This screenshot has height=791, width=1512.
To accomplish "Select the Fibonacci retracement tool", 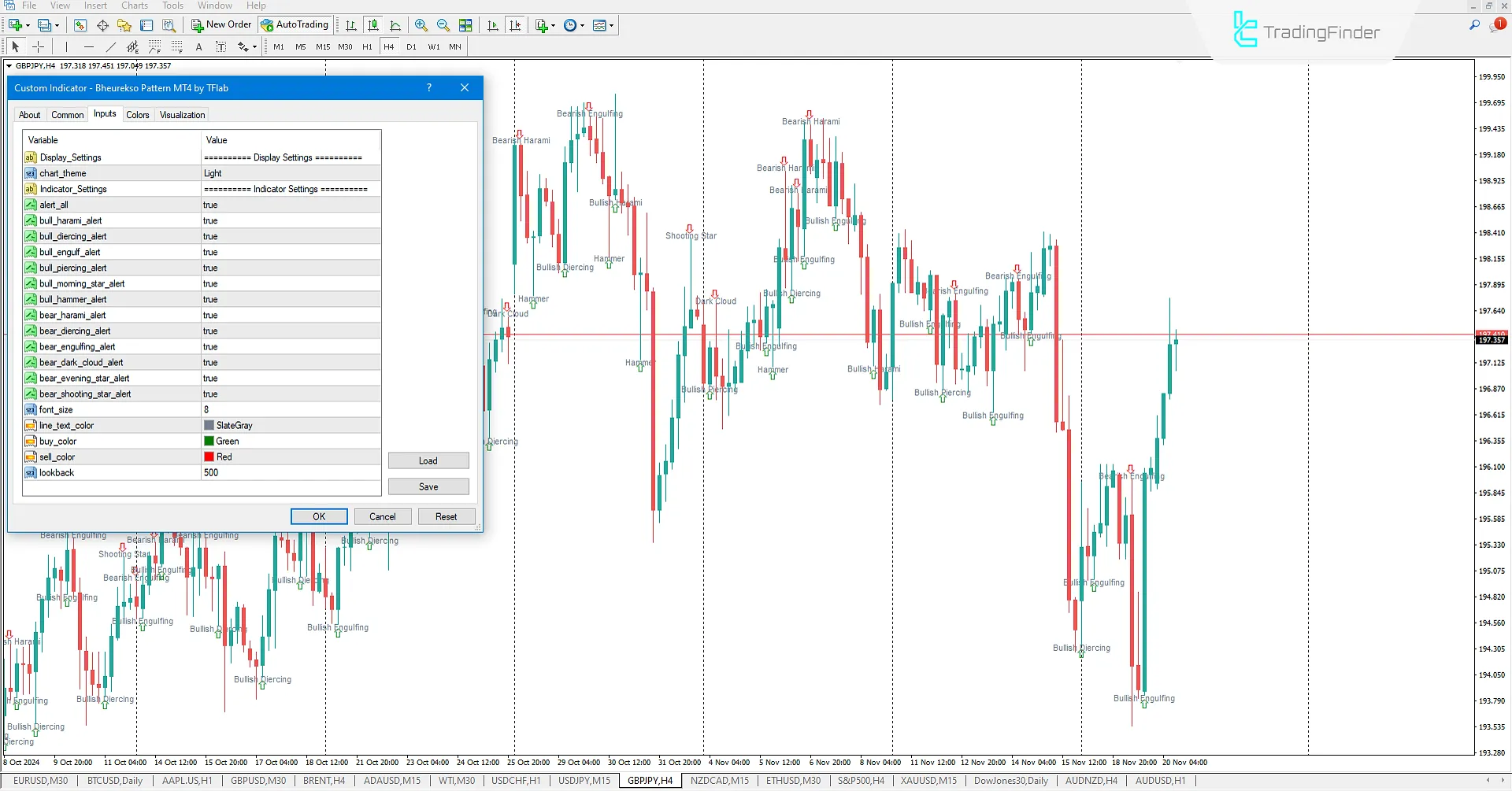I will click(x=153, y=46).
